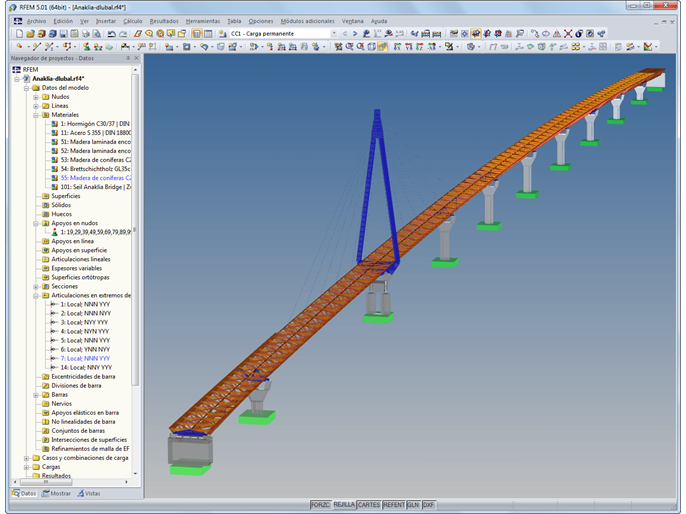Toggle GLN in the status bar
Image resolution: width=686 pixels, height=514 pixels.
point(413,505)
